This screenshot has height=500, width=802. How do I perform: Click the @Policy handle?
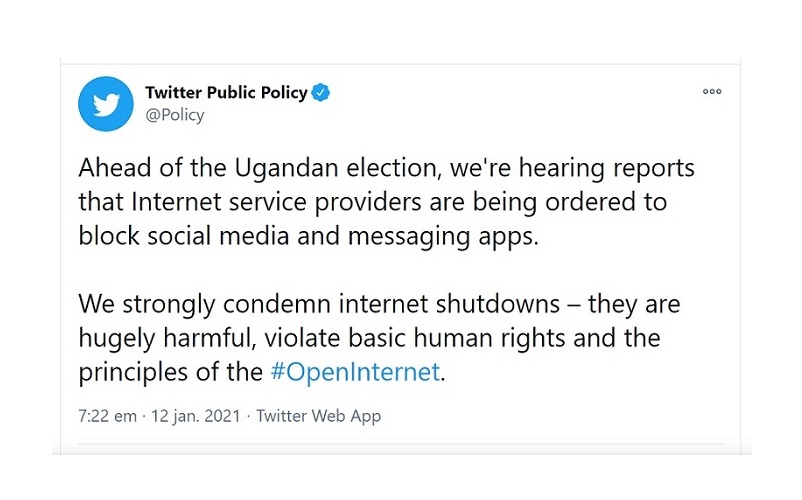(x=175, y=115)
